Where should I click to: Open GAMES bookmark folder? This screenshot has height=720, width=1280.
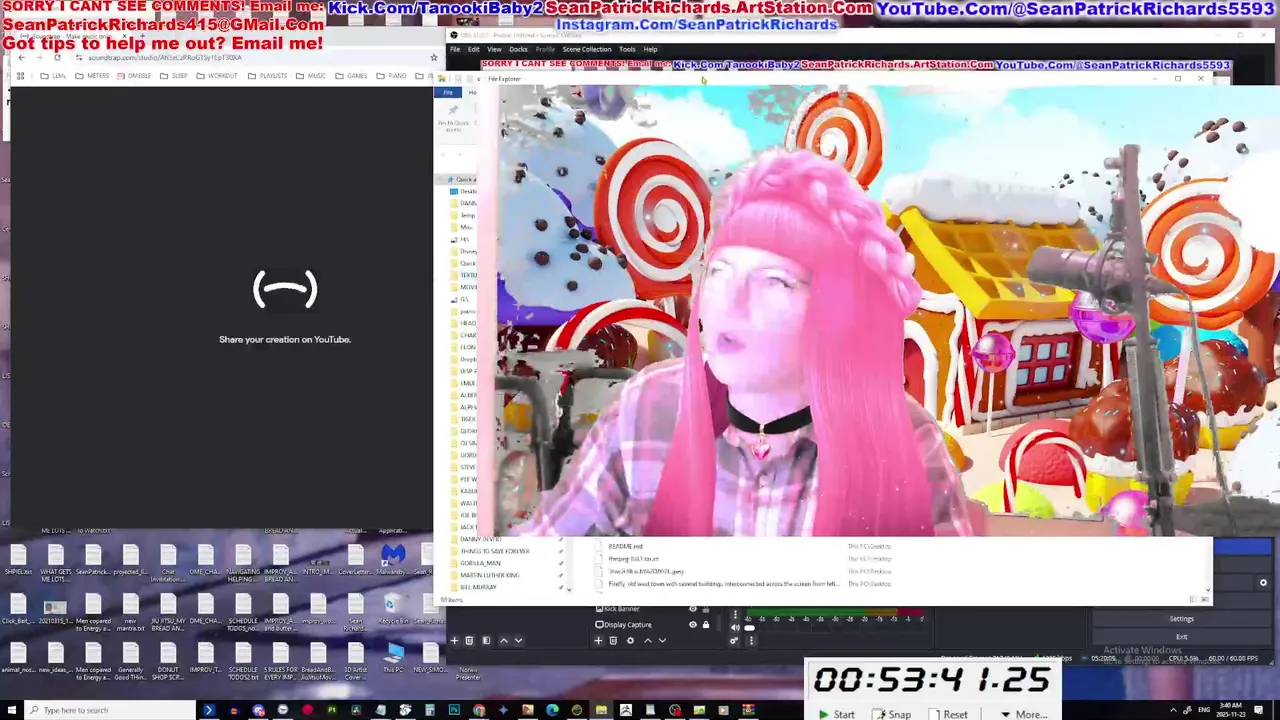click(x=352, y=76)
